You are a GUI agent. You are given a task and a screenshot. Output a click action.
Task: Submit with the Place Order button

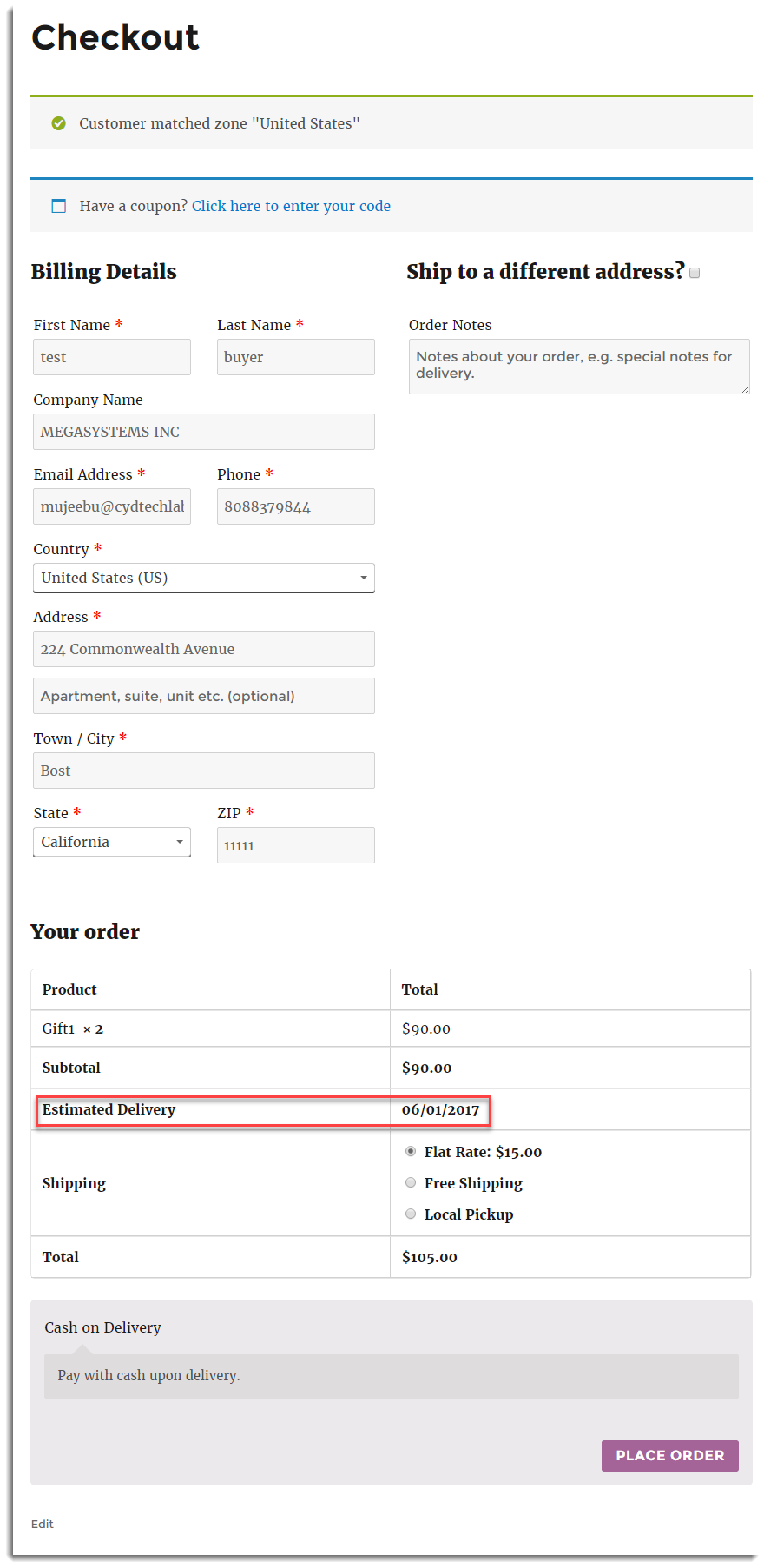[x=670, y=1455]
